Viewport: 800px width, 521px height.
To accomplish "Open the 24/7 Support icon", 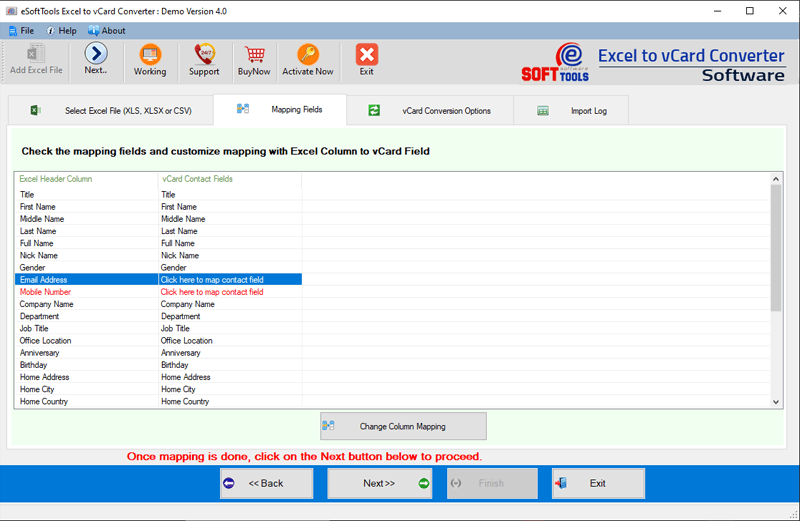I will (204, 55).
